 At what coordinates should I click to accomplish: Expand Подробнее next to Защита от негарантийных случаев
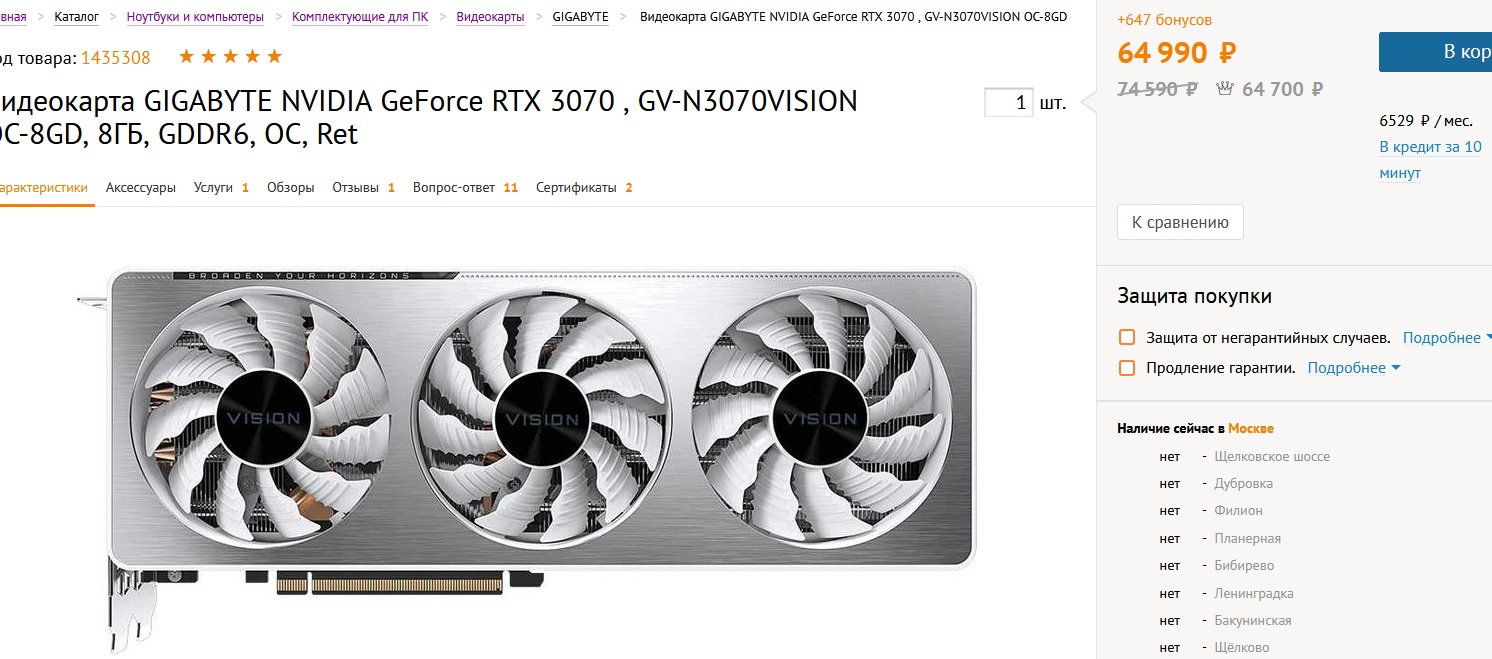pyautogui.click(x=1447, y=338)
